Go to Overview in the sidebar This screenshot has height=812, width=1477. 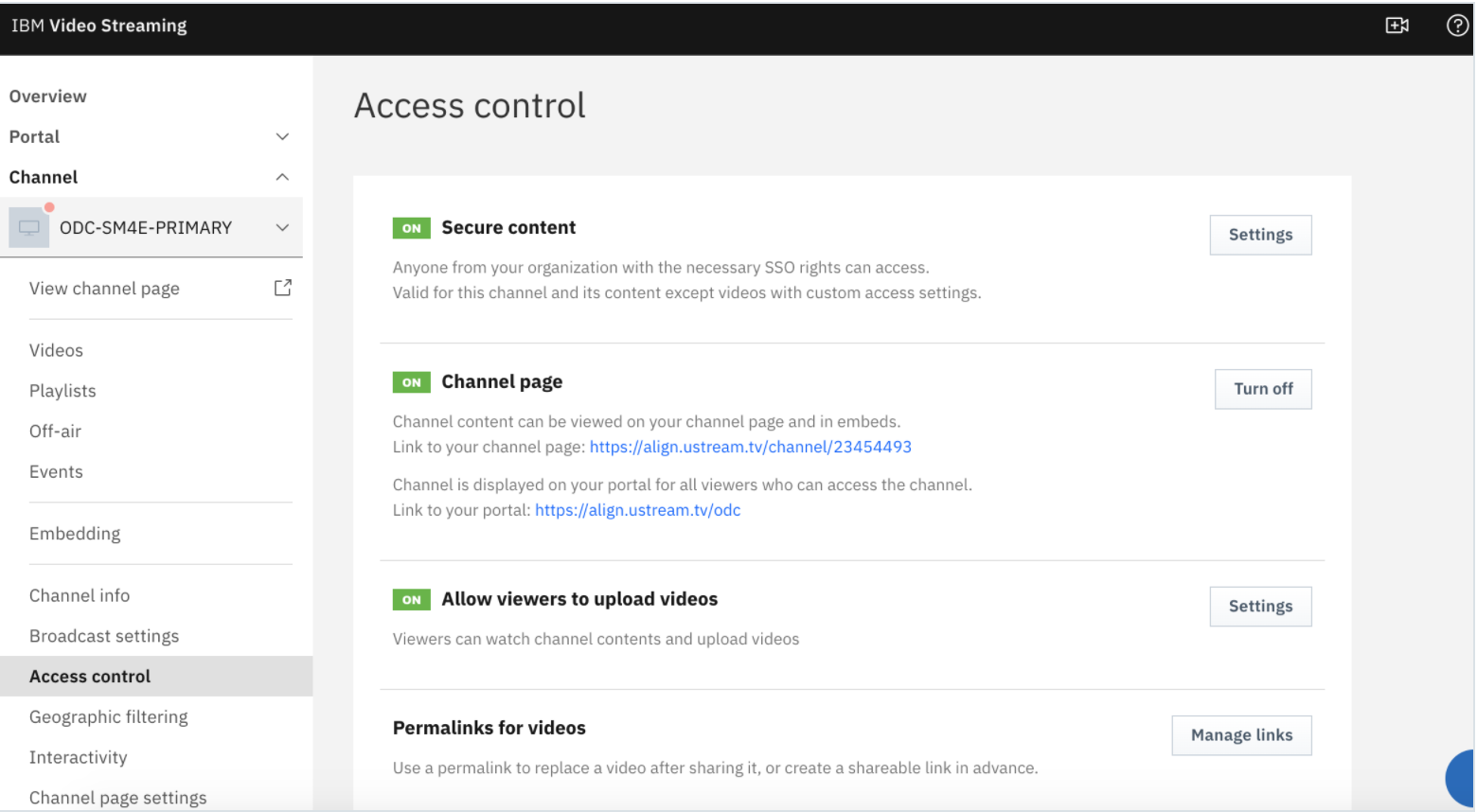point(47,96)
